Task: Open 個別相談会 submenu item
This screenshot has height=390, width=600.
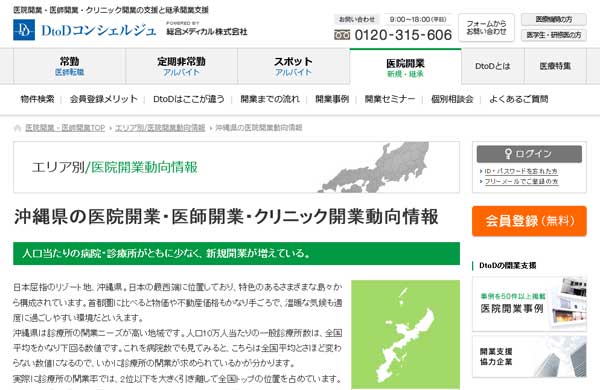Action: pos(452,99)
